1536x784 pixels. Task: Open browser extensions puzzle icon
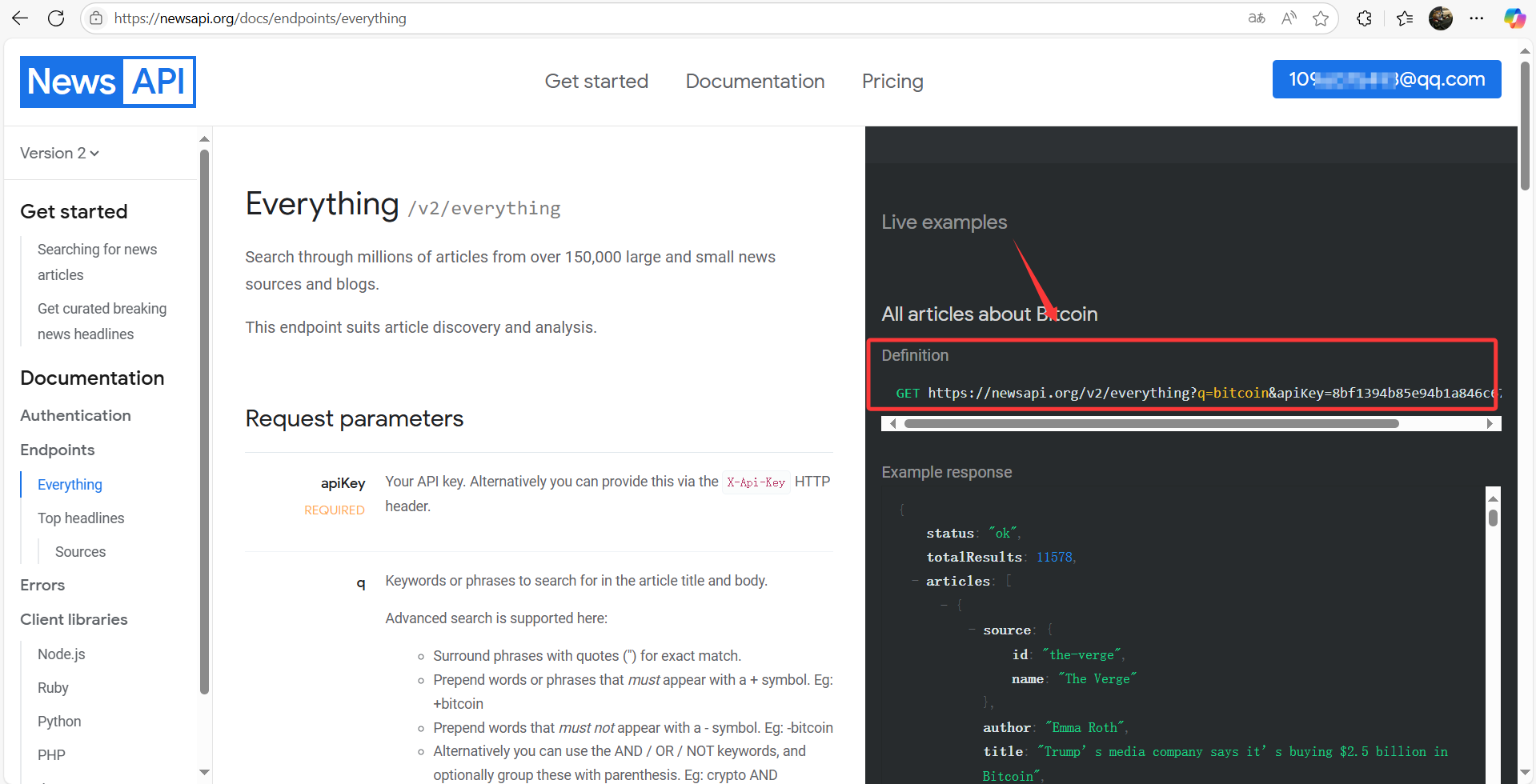tap(1365, 18)
